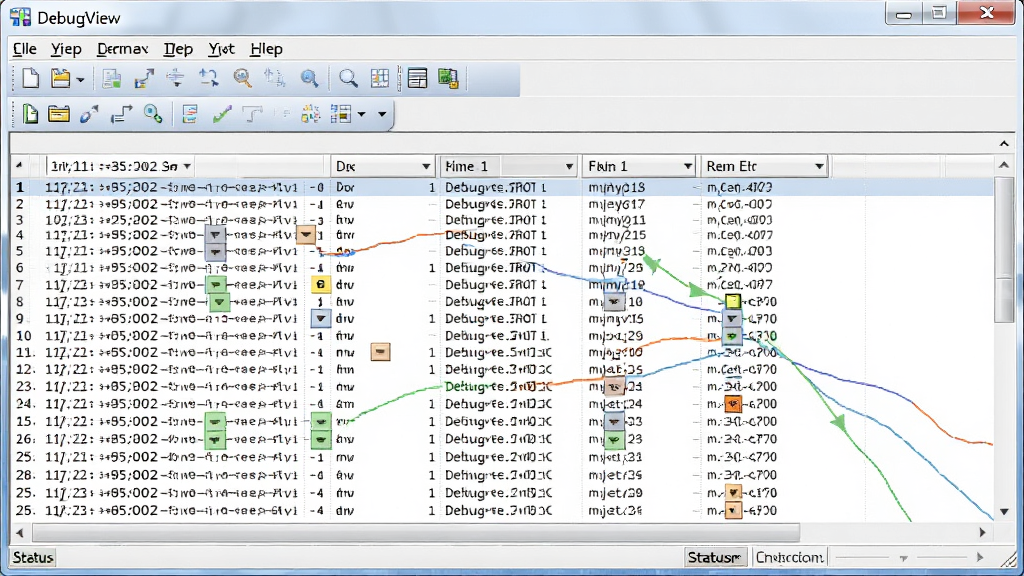This screenshot has width=1024, height=576.
Task: Open the Fime 1 column header dropdown
Action: point(569,167)
